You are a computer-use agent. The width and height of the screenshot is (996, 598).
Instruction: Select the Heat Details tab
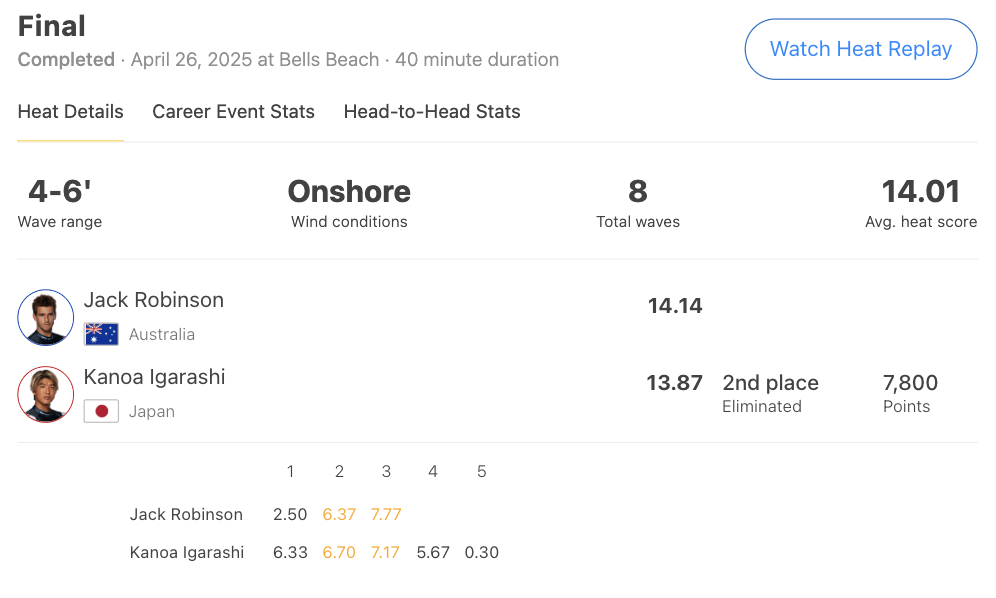71,111
